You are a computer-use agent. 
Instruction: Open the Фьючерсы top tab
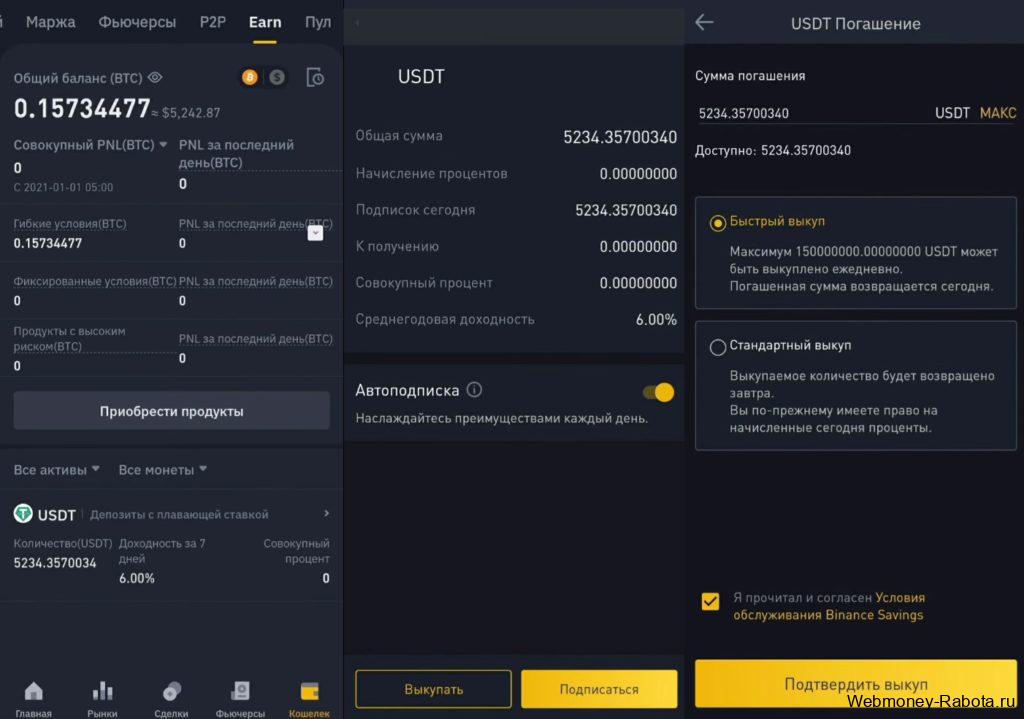137,22
